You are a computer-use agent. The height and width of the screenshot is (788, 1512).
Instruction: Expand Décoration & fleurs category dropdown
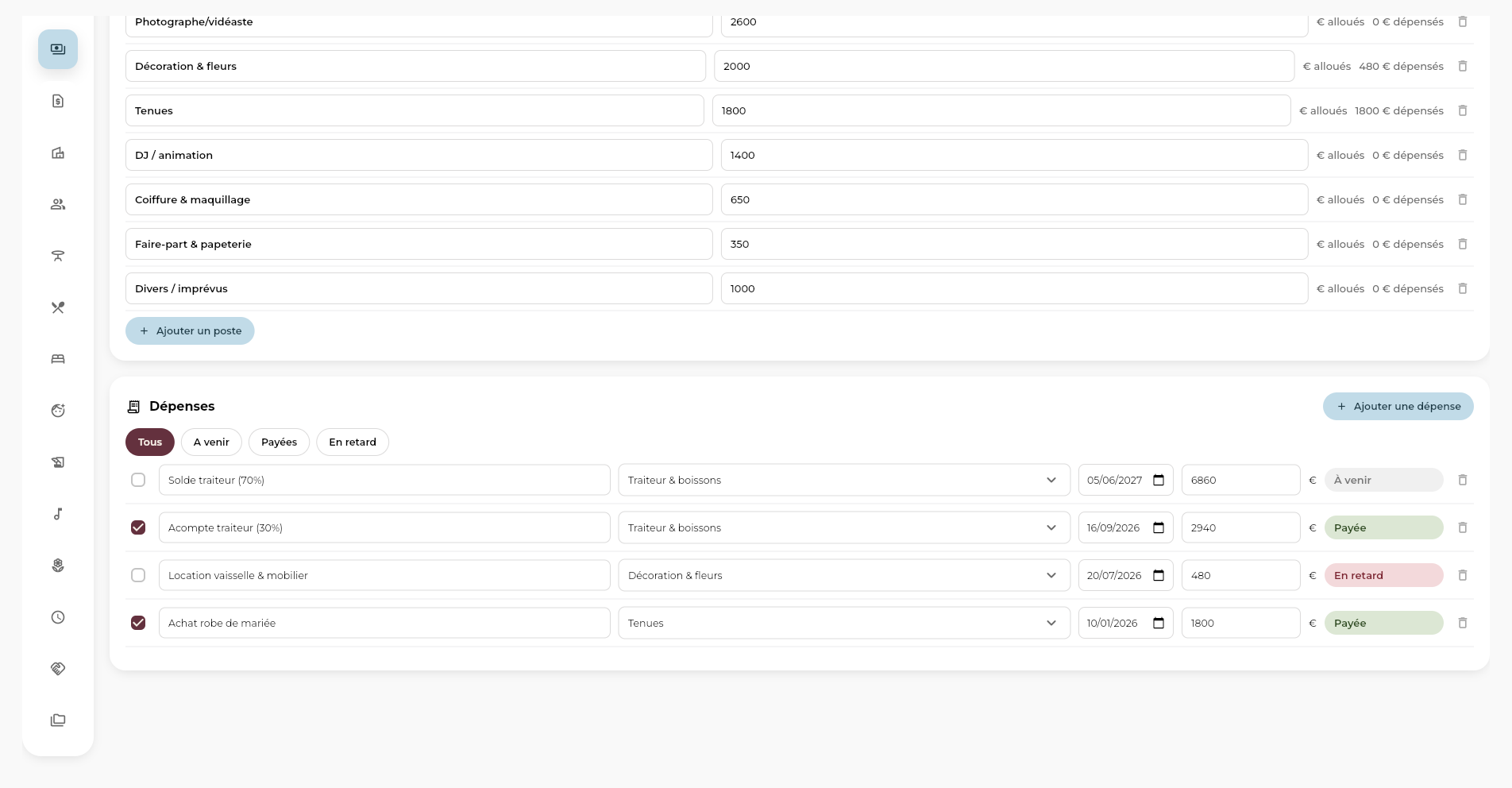pos(844,575)
